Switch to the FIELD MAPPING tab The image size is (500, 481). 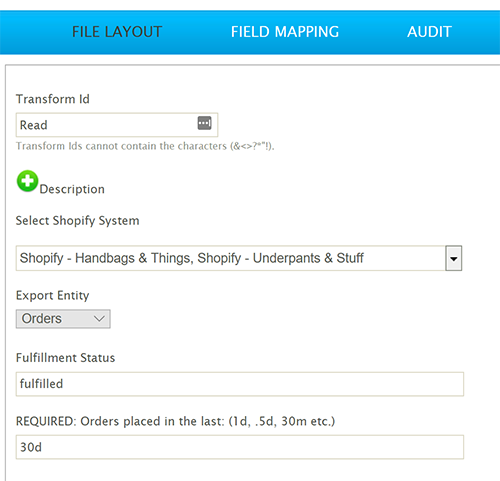pyautogui.click(x=285, y=32)
